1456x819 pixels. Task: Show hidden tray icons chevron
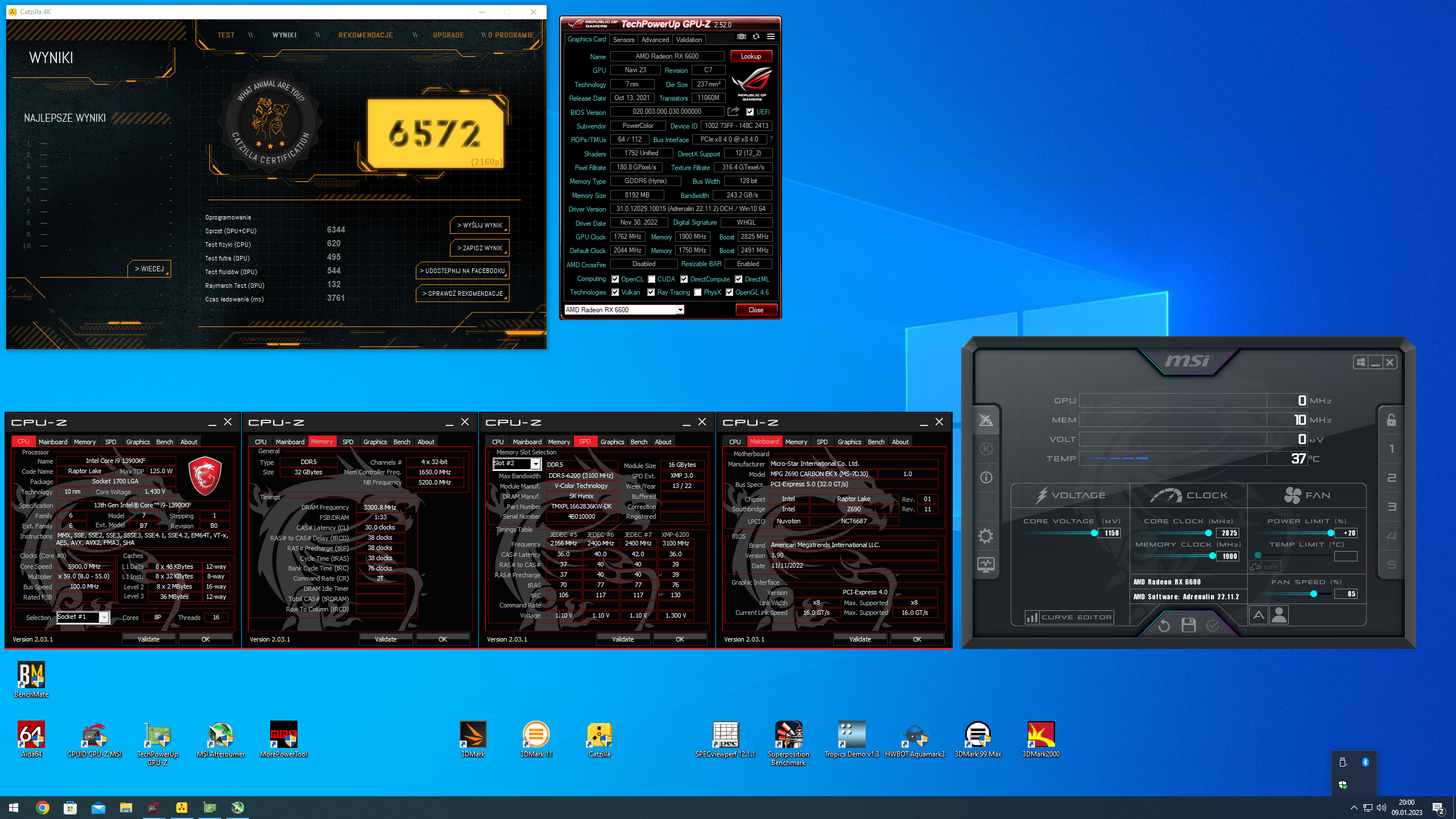tap(1354, 808)
